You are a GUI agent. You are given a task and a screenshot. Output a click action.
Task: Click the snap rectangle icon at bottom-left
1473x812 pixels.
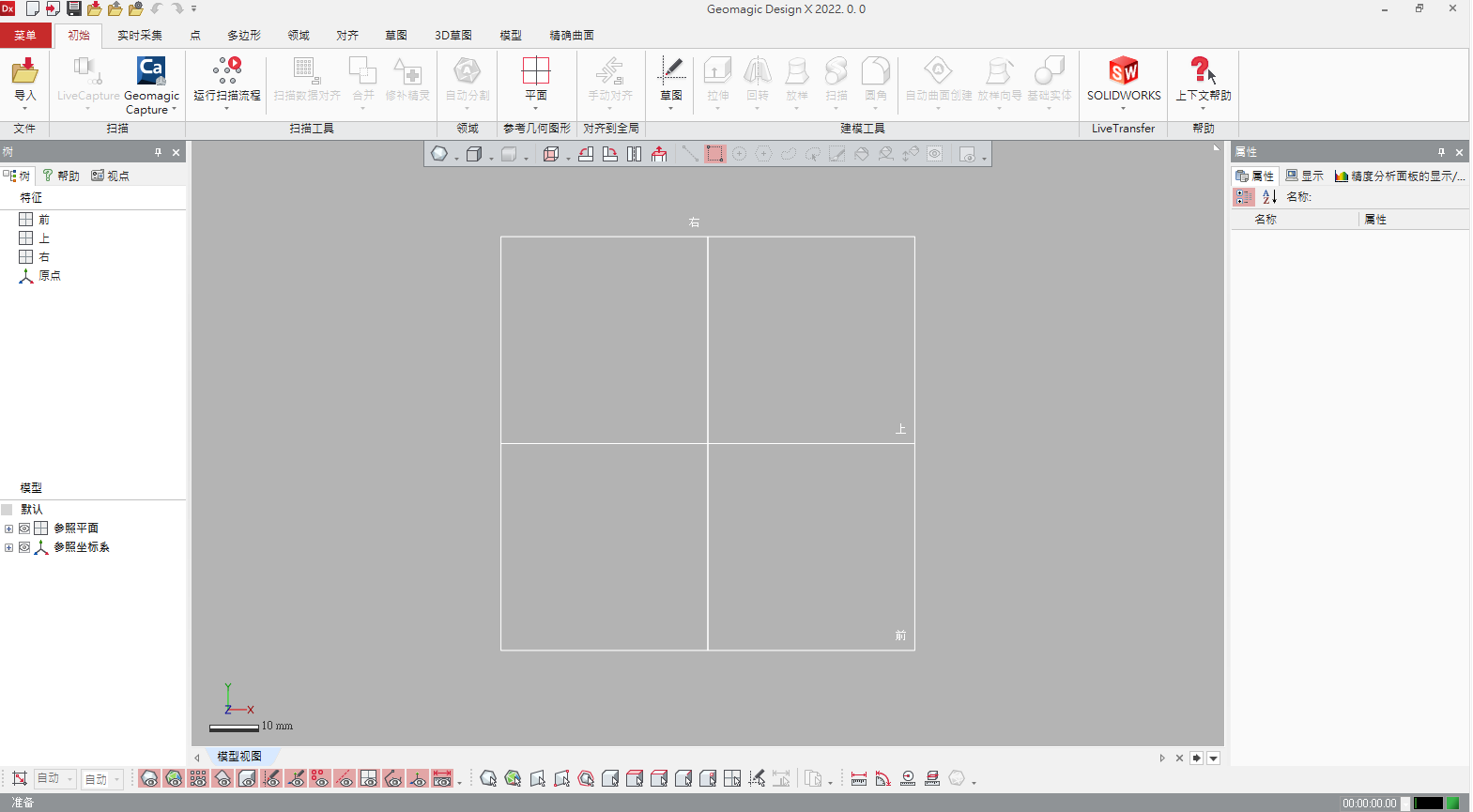coord(19,778)
